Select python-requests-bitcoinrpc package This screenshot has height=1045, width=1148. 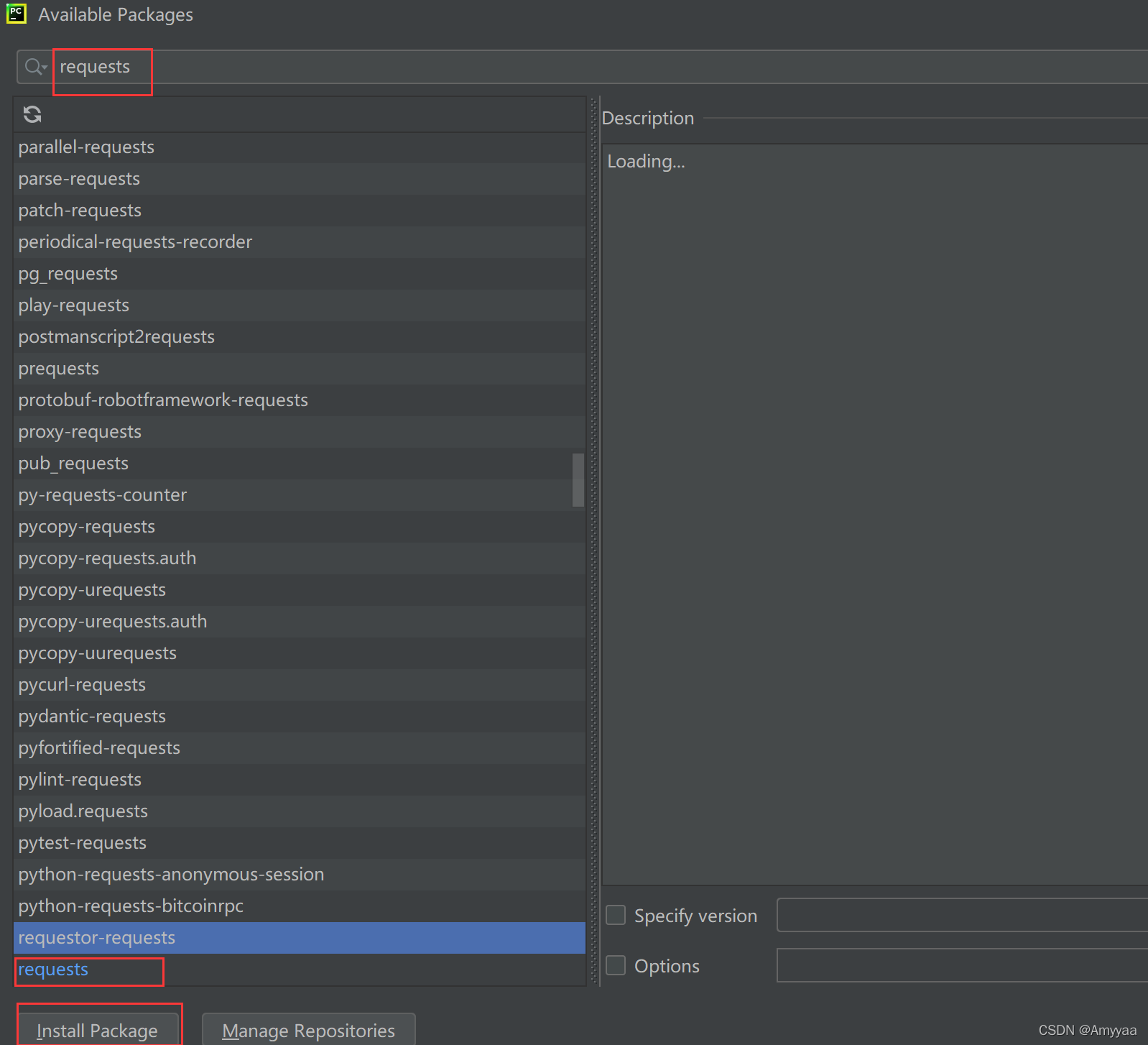point(300,906)
